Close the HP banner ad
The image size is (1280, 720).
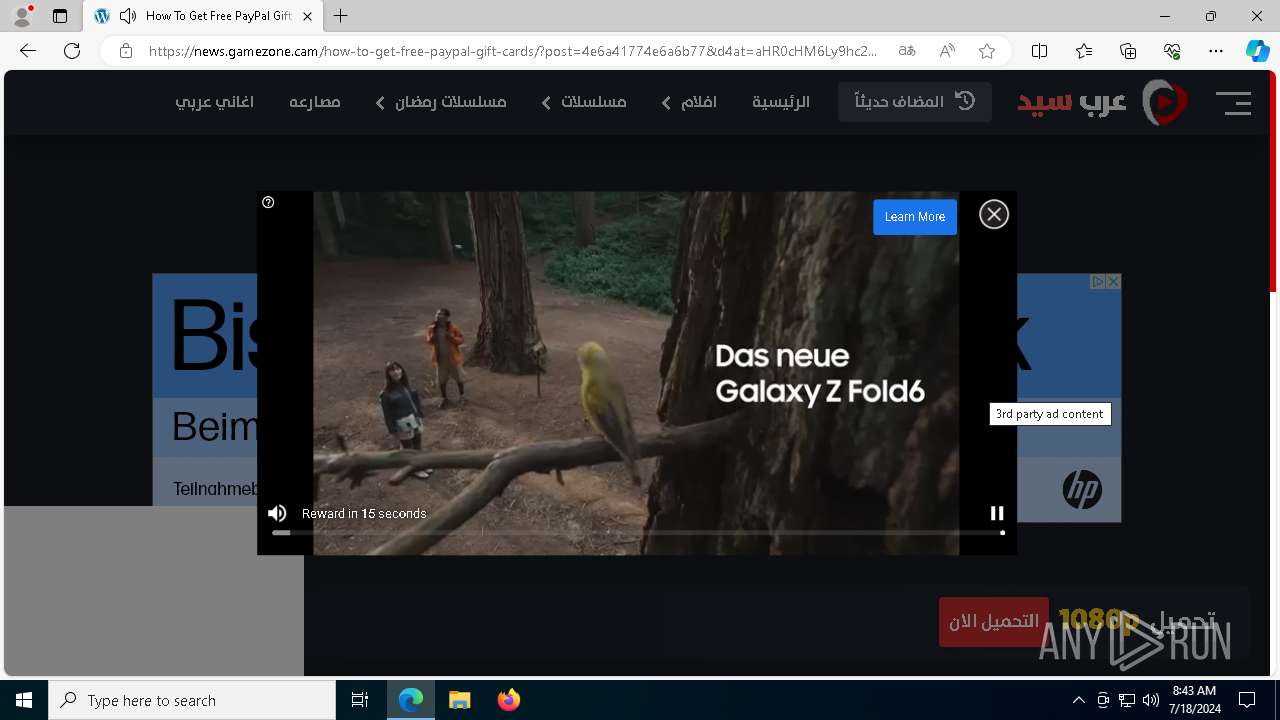point(1113,282)
